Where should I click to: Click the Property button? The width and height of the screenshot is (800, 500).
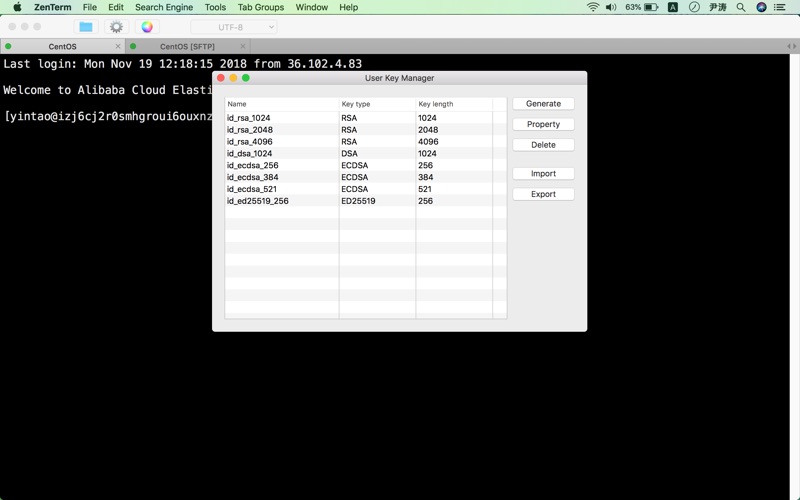543,124
